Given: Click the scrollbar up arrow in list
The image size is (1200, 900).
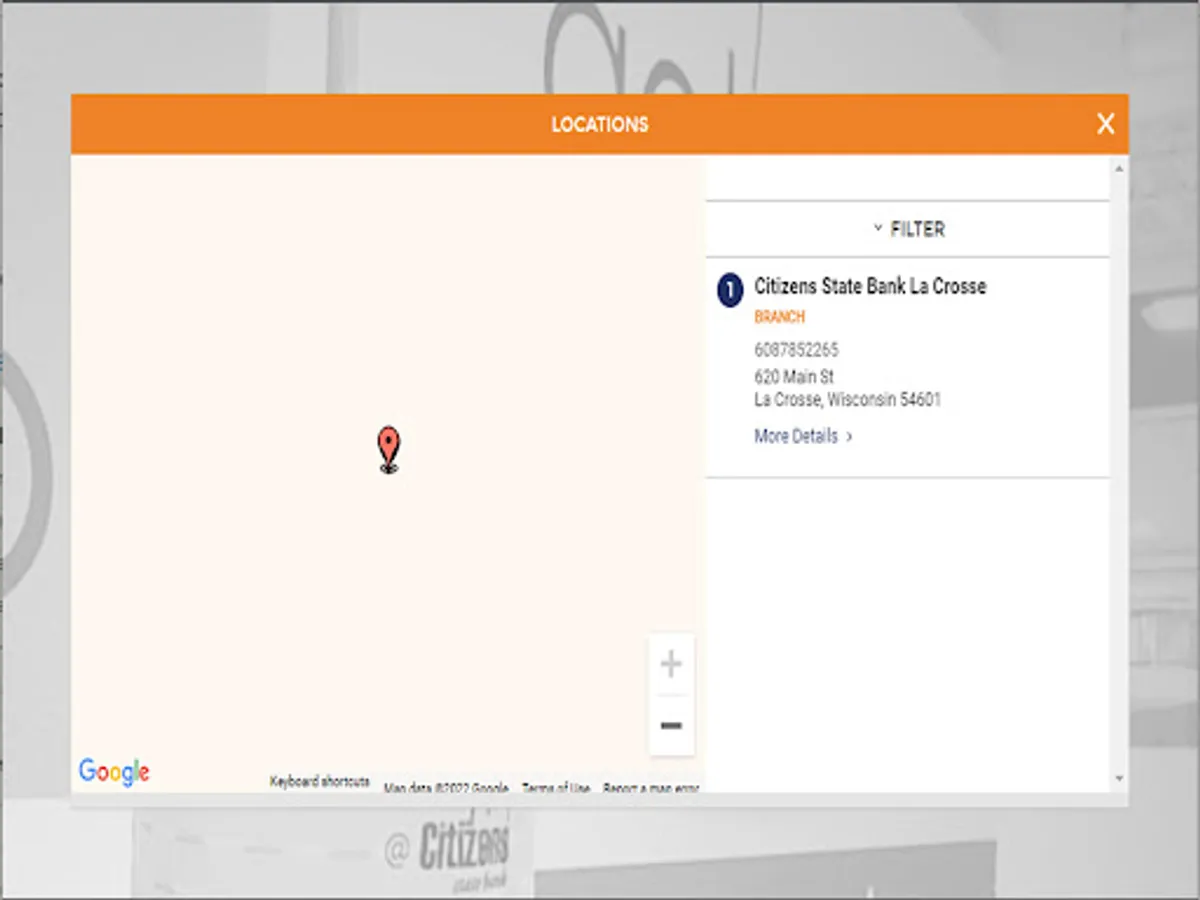Looking at the screenshot, I should coord(1119,168).
